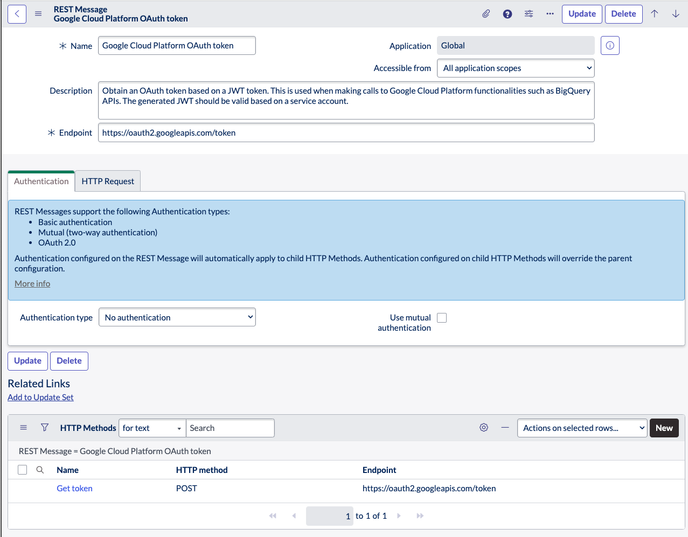Switch to the HTTP Request tab
This screenshot has height=537, width=688.
[x=108, y=181]
